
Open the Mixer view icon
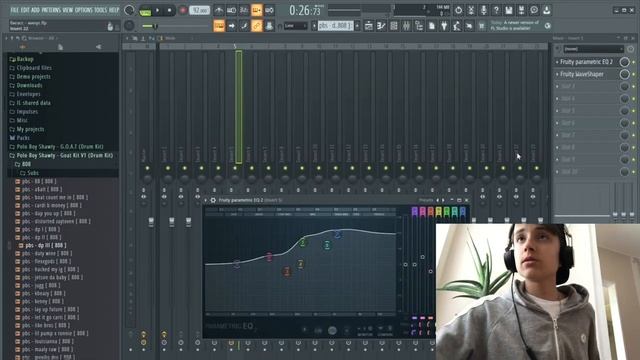coord(407,26)
